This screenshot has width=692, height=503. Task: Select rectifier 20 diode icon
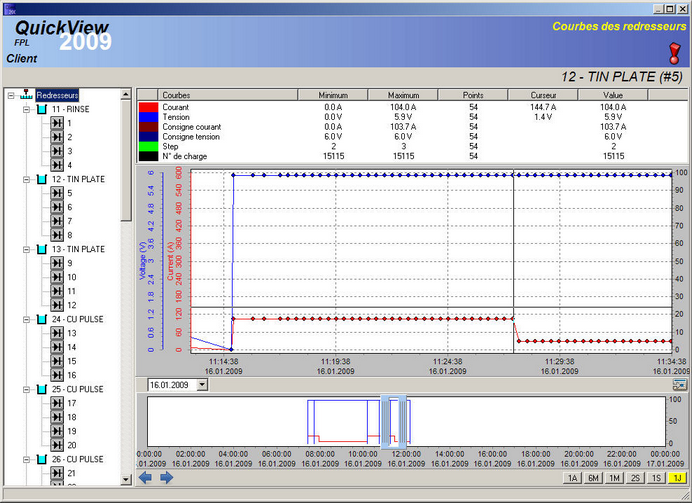pos(57,445)
